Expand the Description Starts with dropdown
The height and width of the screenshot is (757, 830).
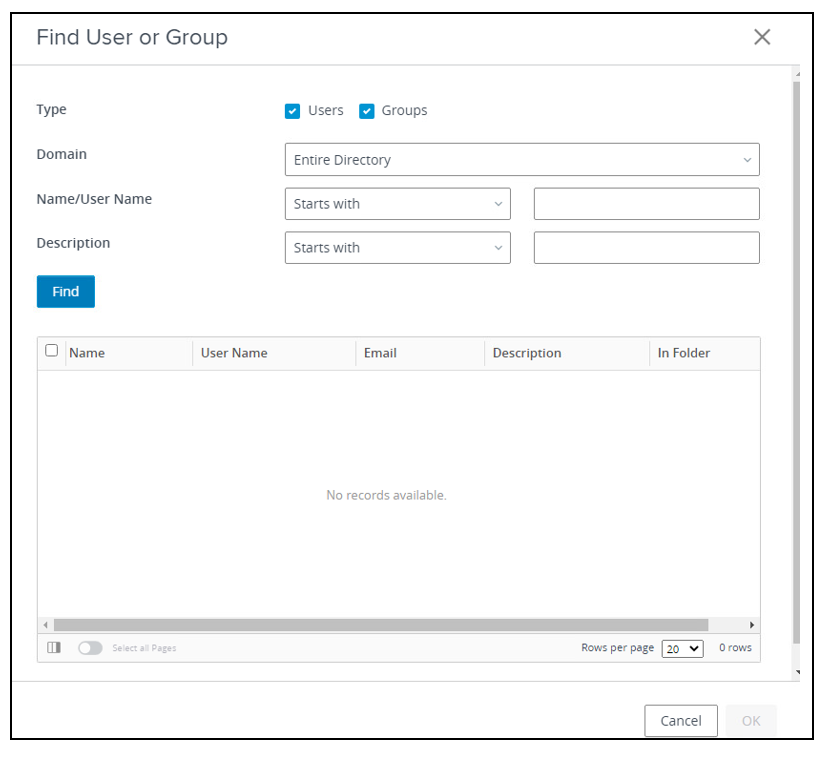pyautogui.click(x=397, y=248)
